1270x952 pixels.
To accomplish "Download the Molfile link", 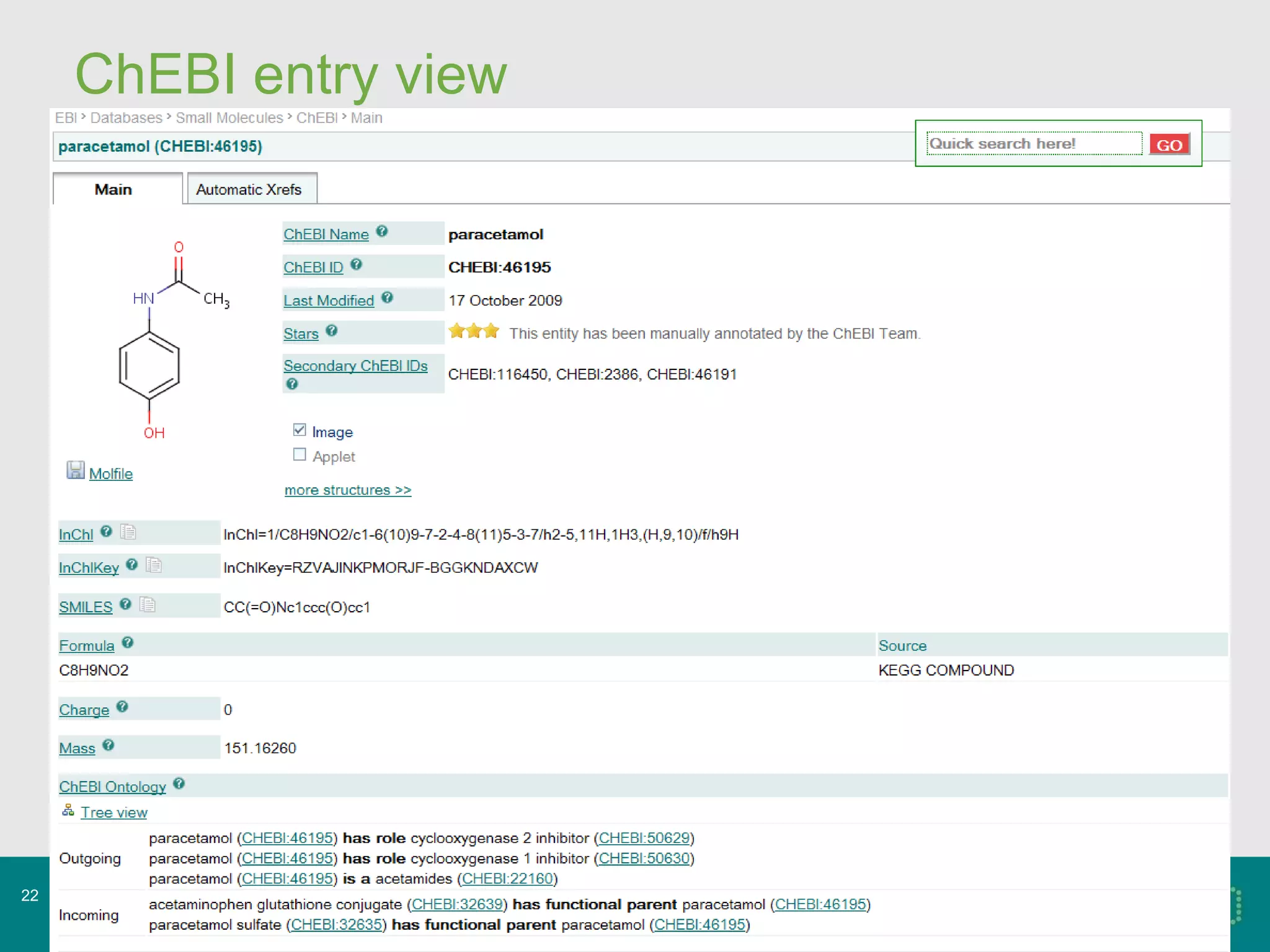I will (111, 474).
